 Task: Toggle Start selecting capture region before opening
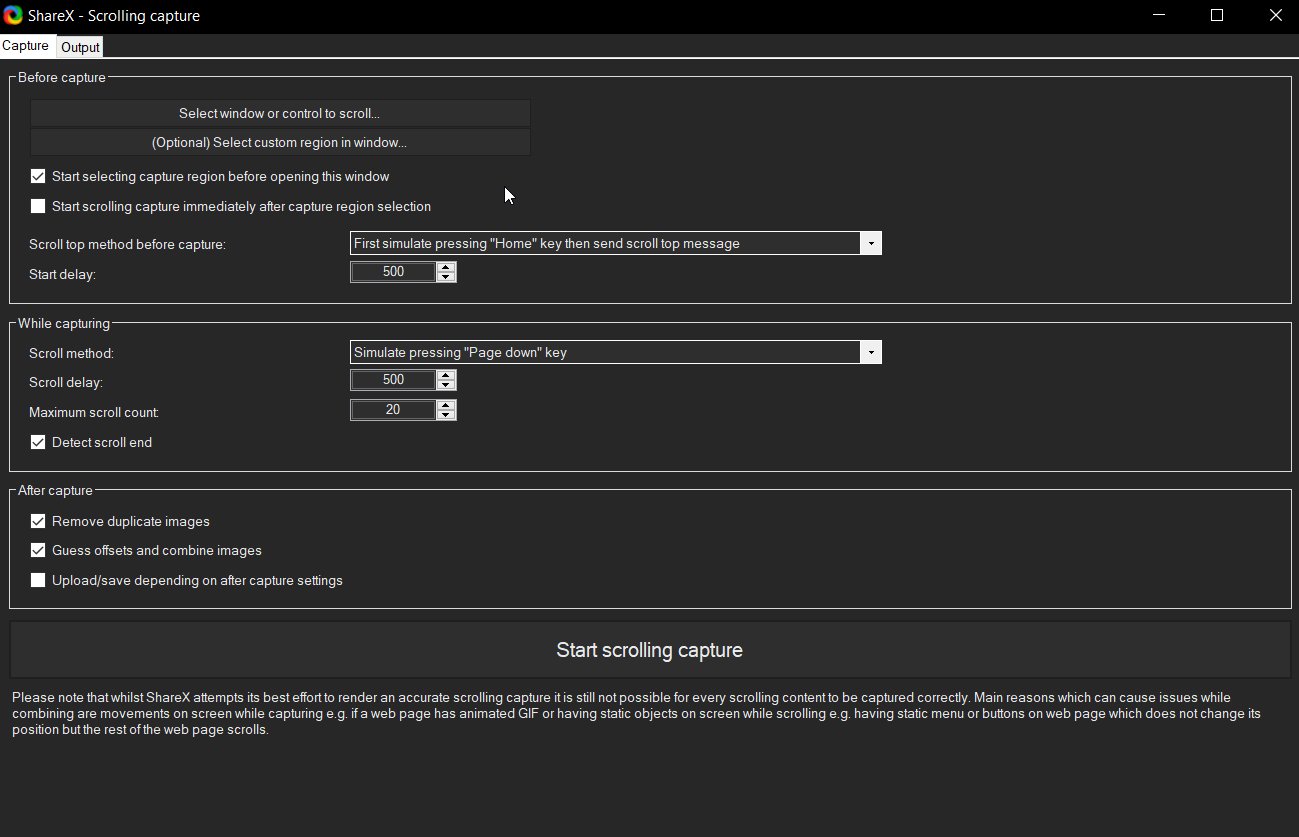38,177
